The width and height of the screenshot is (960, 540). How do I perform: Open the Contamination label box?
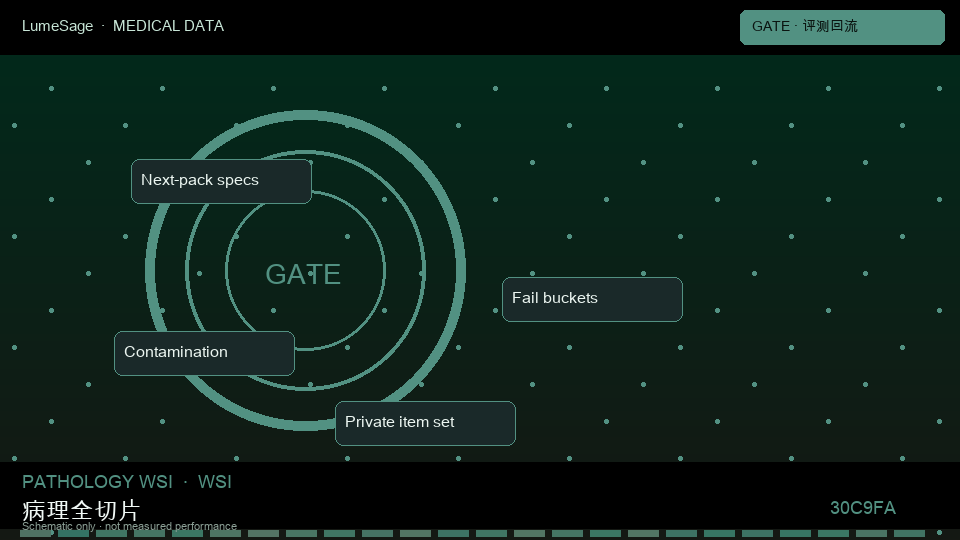204,353
